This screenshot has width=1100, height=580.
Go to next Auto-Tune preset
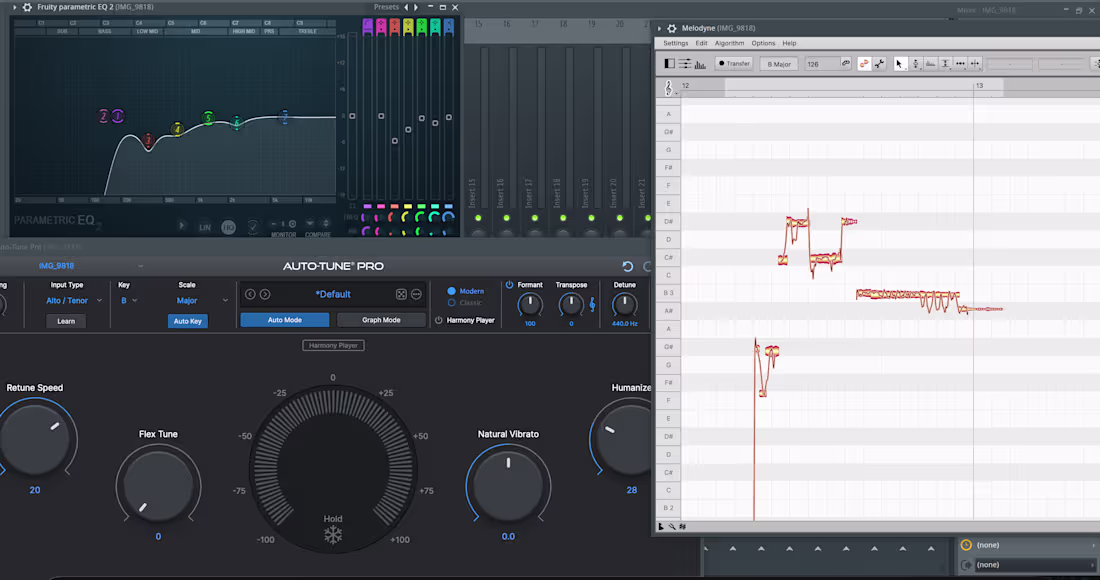pos(265,295)
